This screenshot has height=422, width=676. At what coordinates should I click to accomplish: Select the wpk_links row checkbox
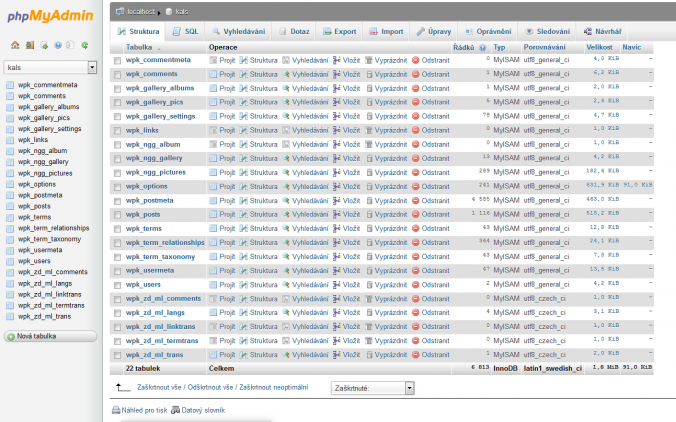[x=117, y=131]
